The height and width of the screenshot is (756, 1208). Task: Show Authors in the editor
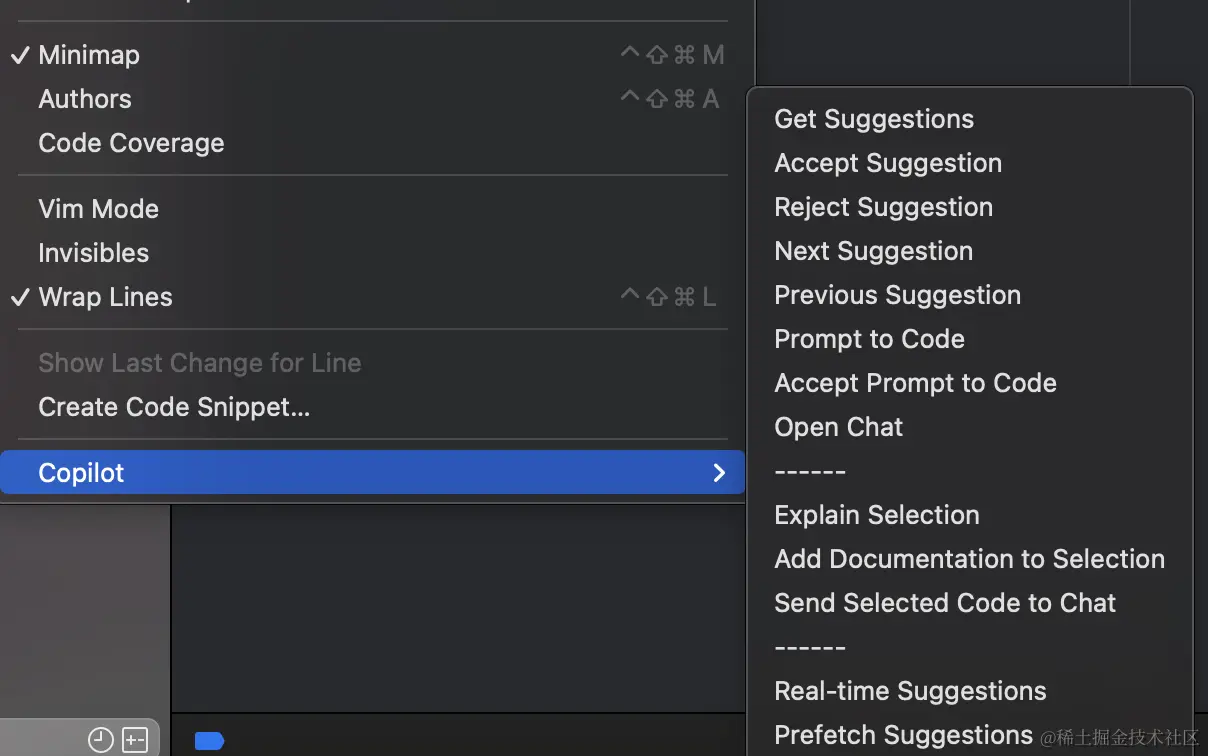pyautogui.click(x=85, y=99)
